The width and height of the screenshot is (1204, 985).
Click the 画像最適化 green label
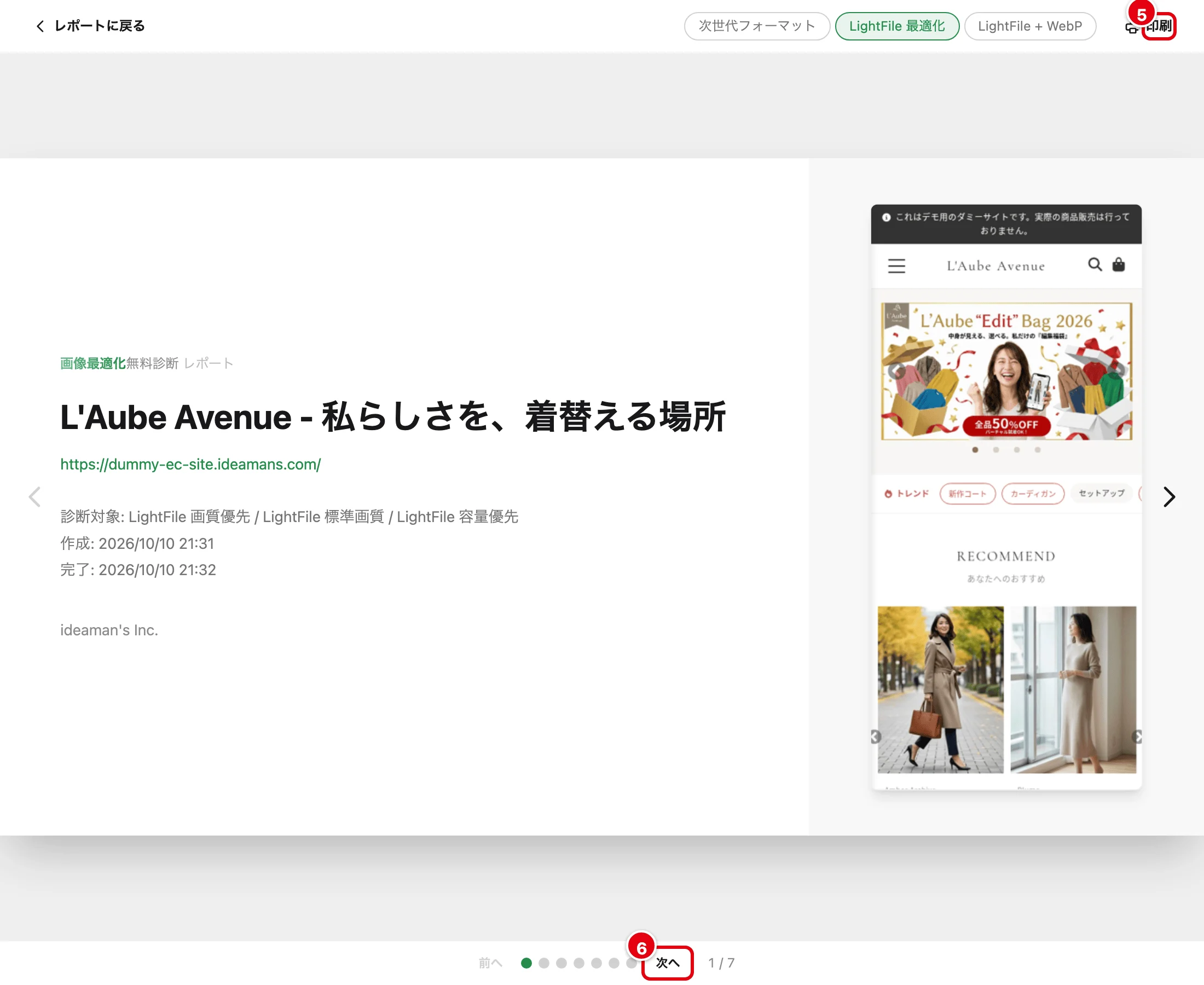tap(92, 363)
